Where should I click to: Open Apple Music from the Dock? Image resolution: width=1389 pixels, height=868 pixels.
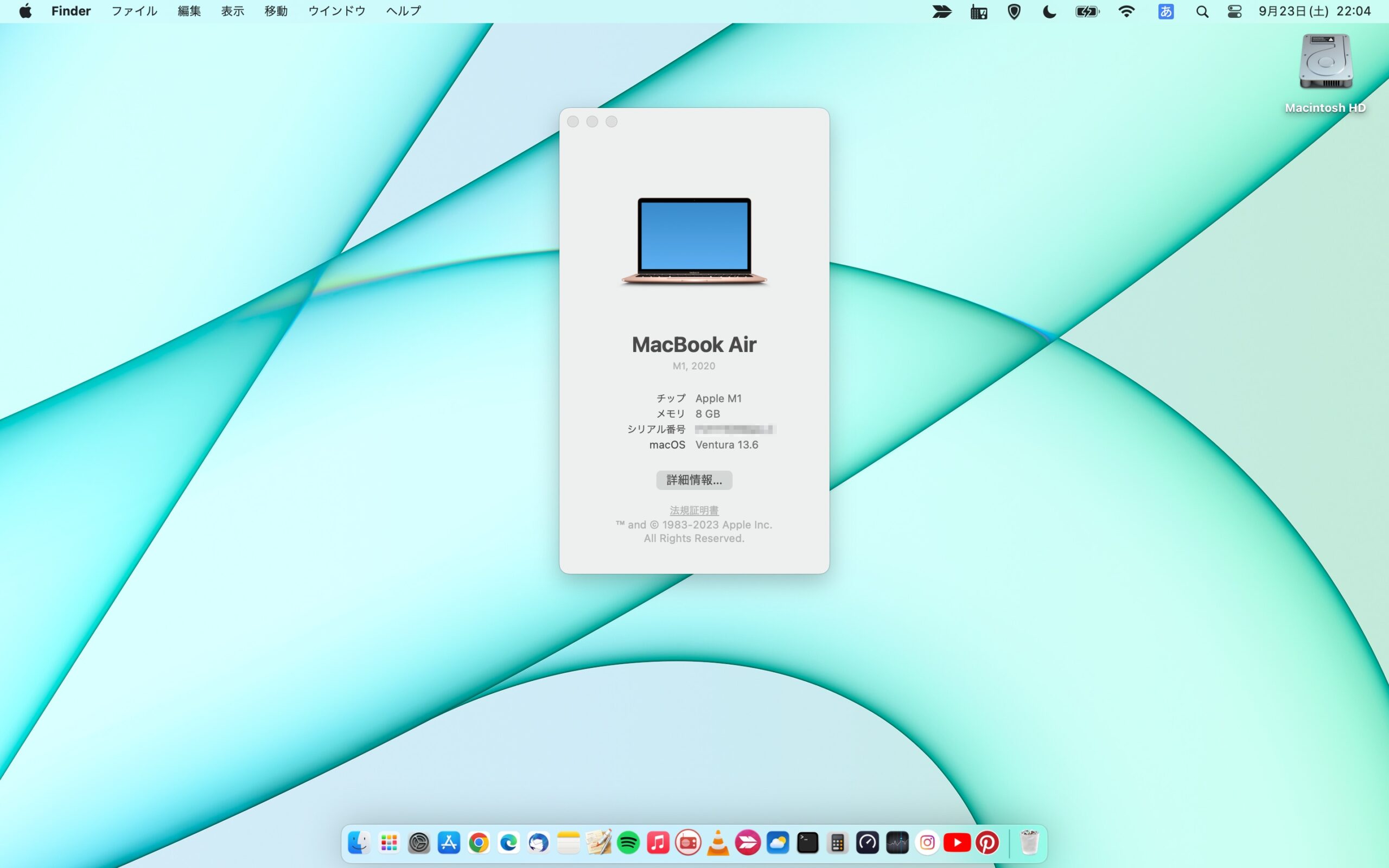[658, 843]
